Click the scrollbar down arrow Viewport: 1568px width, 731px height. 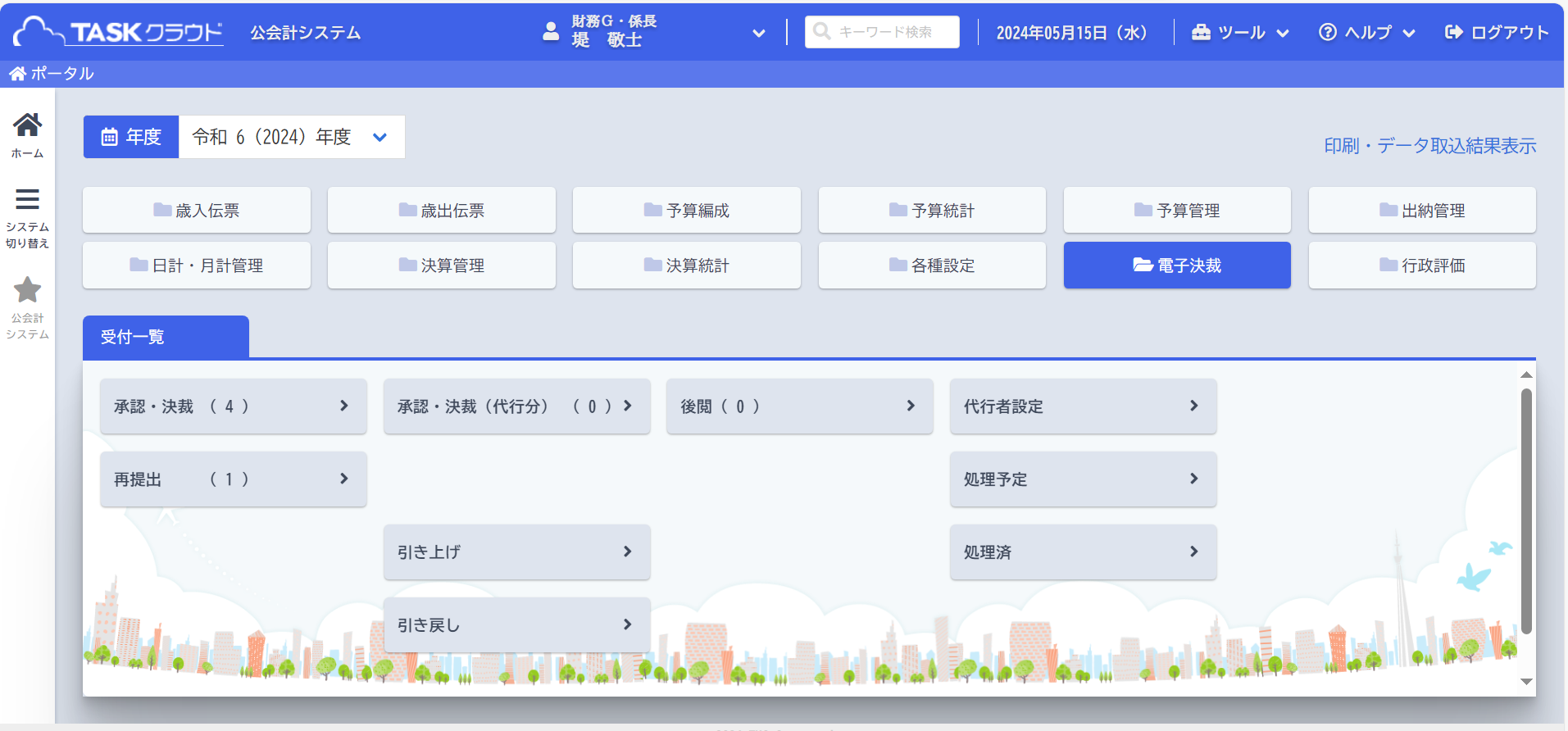point(1526,682)
